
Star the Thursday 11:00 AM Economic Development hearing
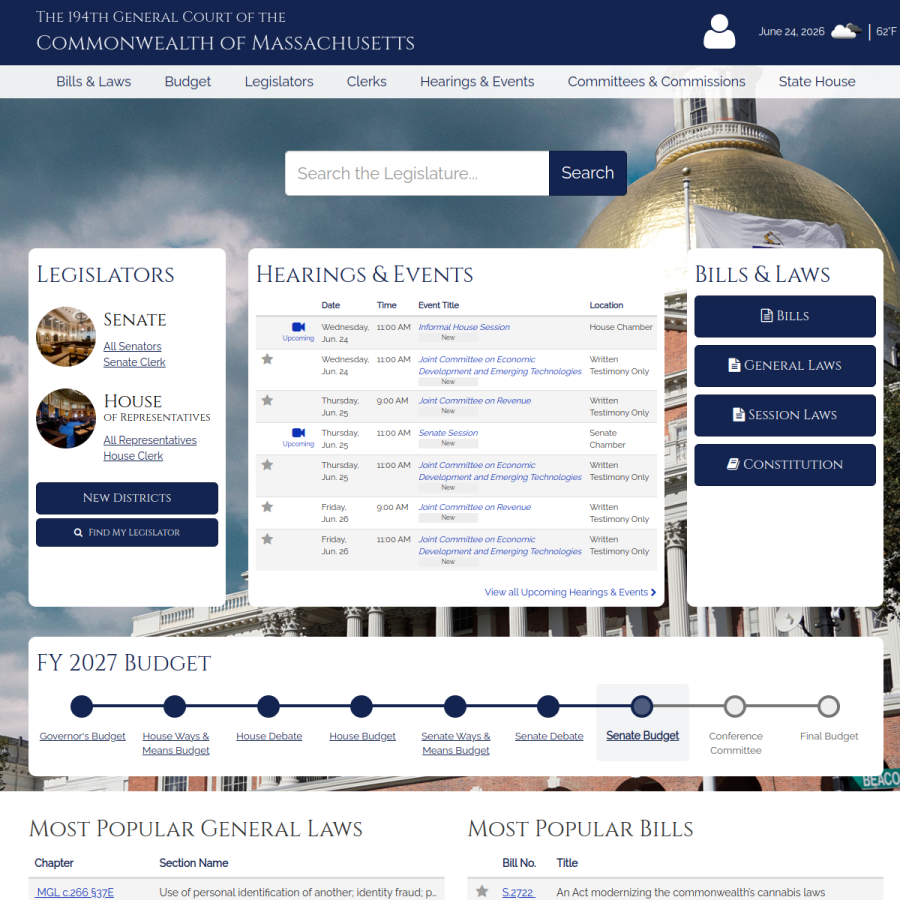[267, 465]
